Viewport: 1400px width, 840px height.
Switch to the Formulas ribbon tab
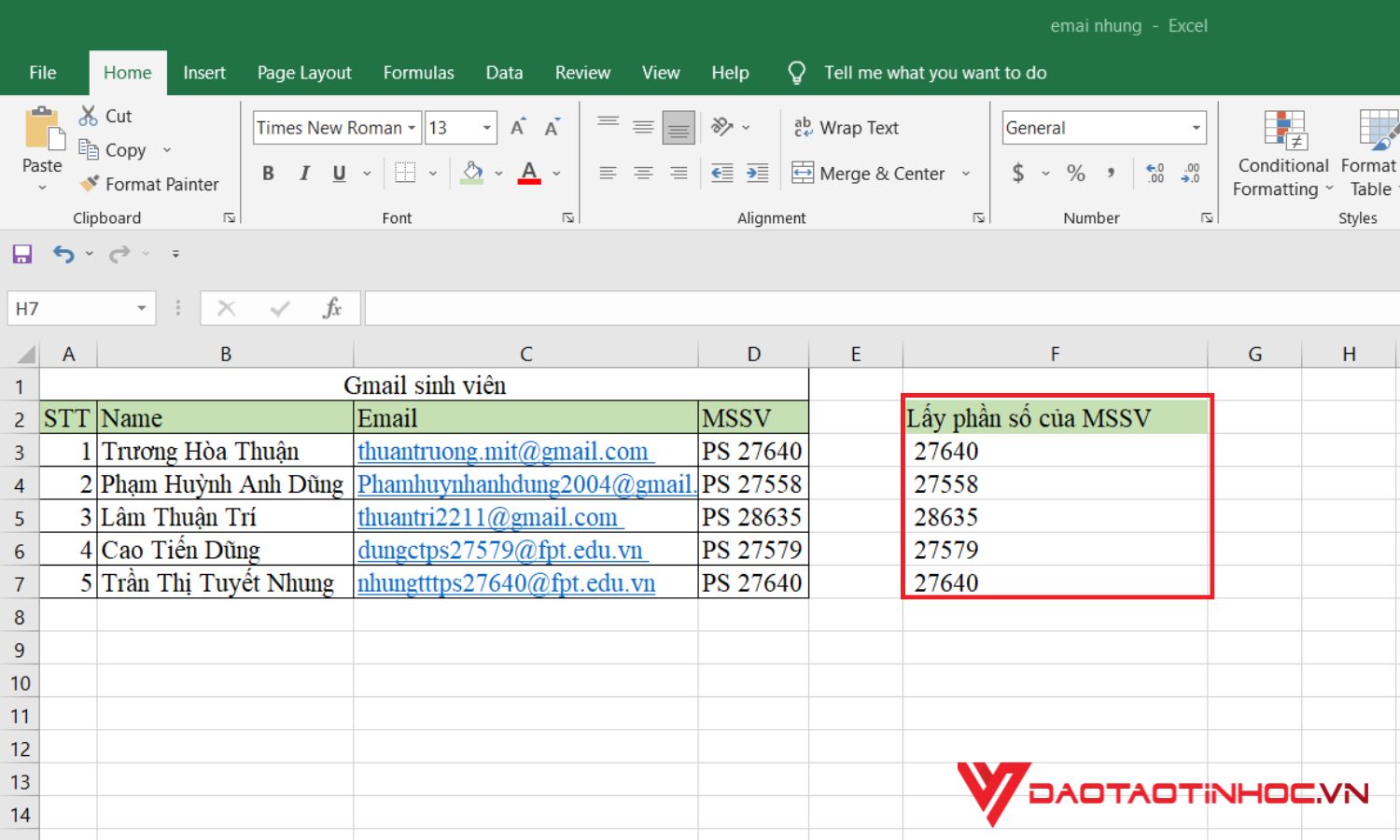click(418, 72)
